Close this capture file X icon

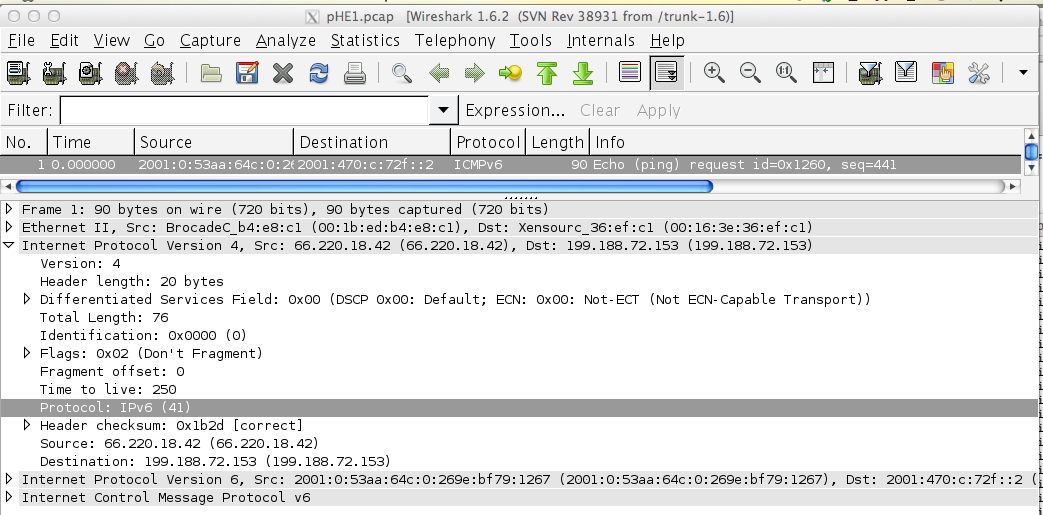[283, 73]
